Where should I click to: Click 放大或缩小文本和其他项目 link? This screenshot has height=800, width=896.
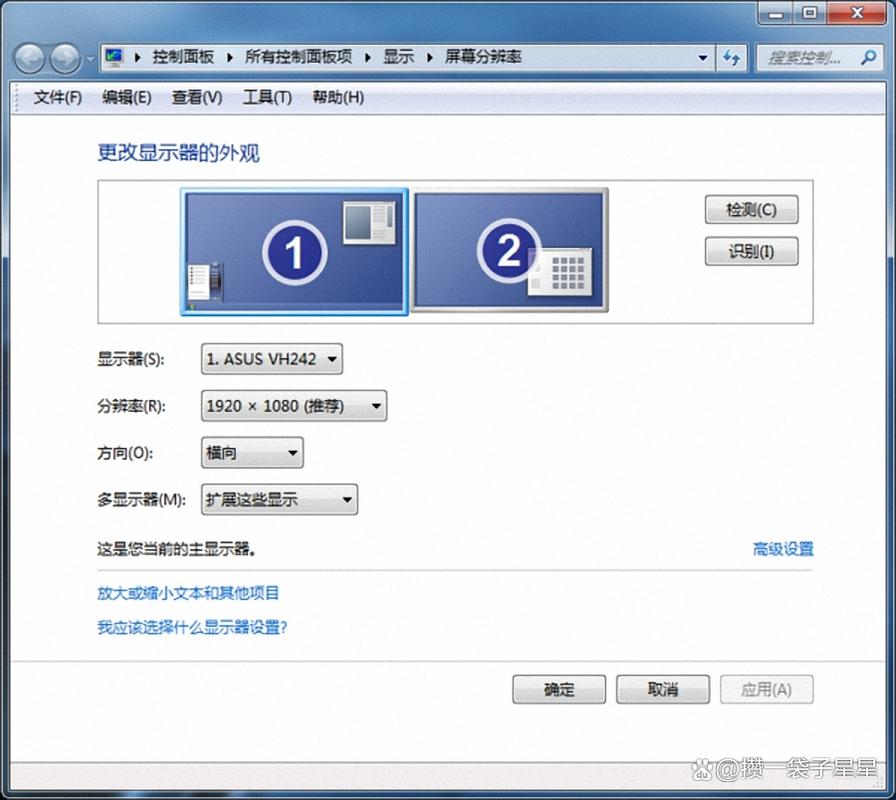pyautogui.click(x=188, y=593)
